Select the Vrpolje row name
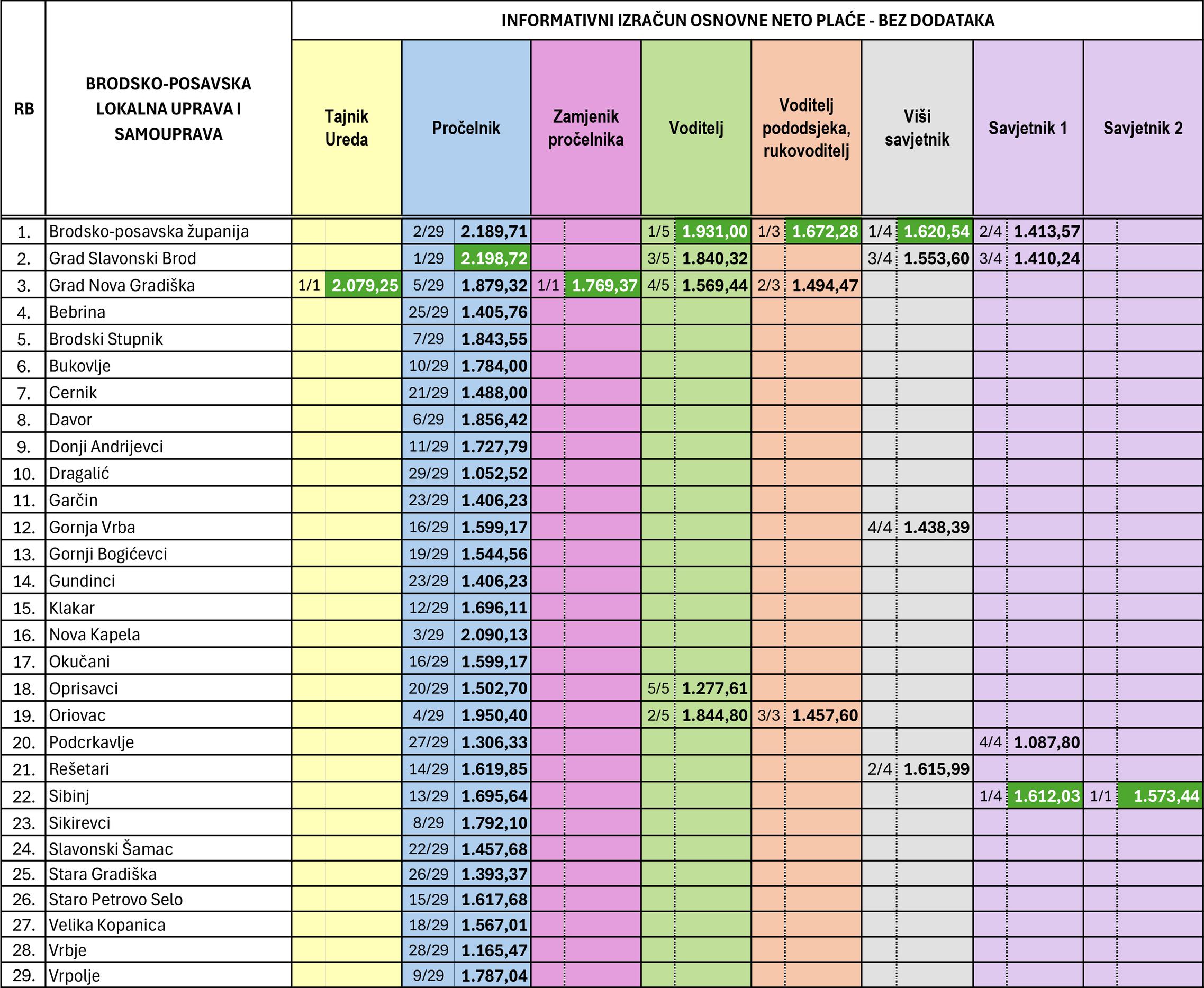This screenshot has width=1204, height=988. (75, 975)
